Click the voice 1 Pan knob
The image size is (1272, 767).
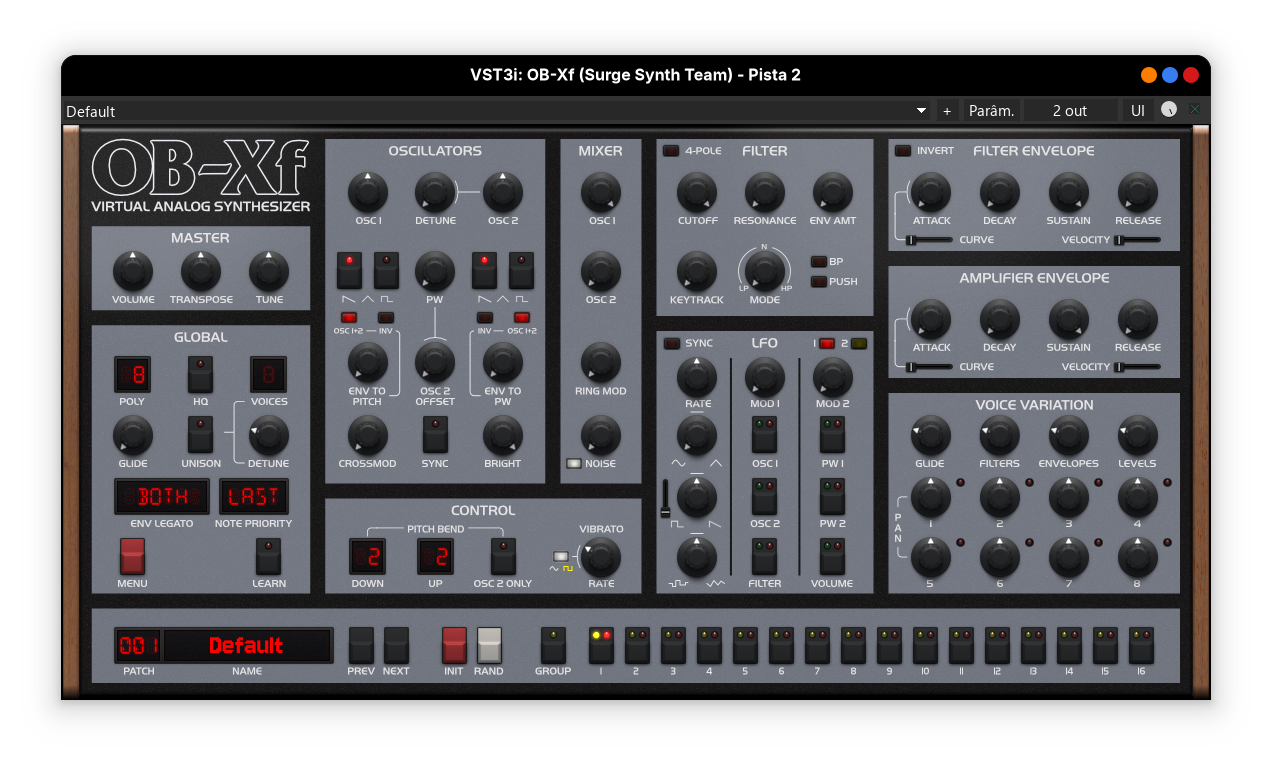click(x=930, y=496)
